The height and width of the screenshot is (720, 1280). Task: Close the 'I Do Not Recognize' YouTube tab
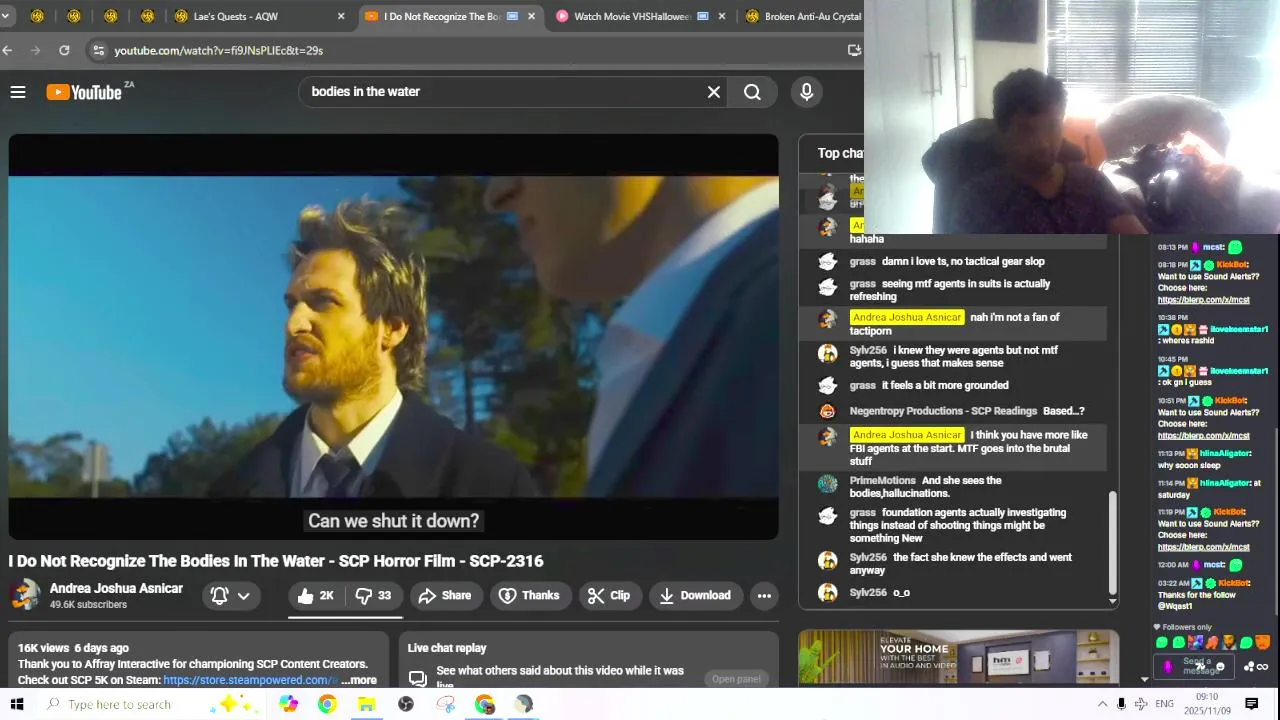click(x=531, y=16)
